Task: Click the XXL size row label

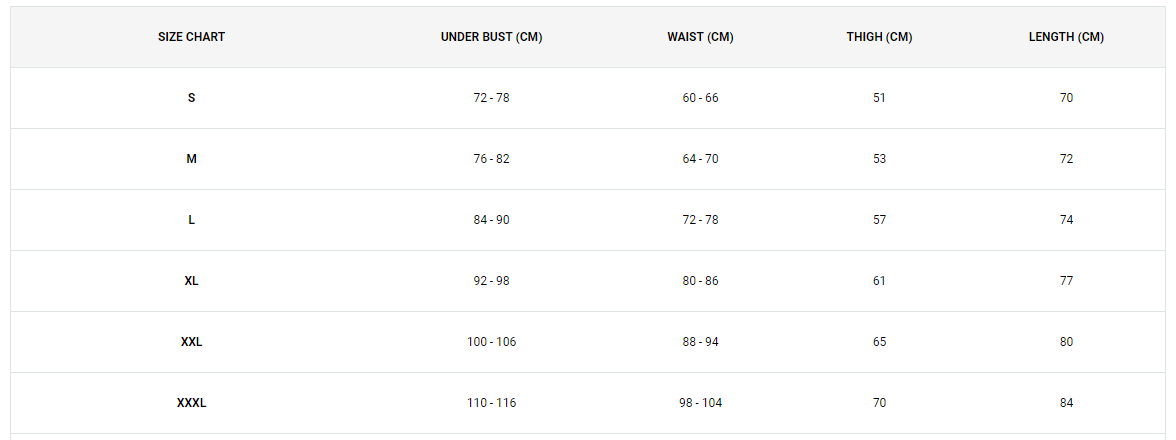Action: coord(191,342)
